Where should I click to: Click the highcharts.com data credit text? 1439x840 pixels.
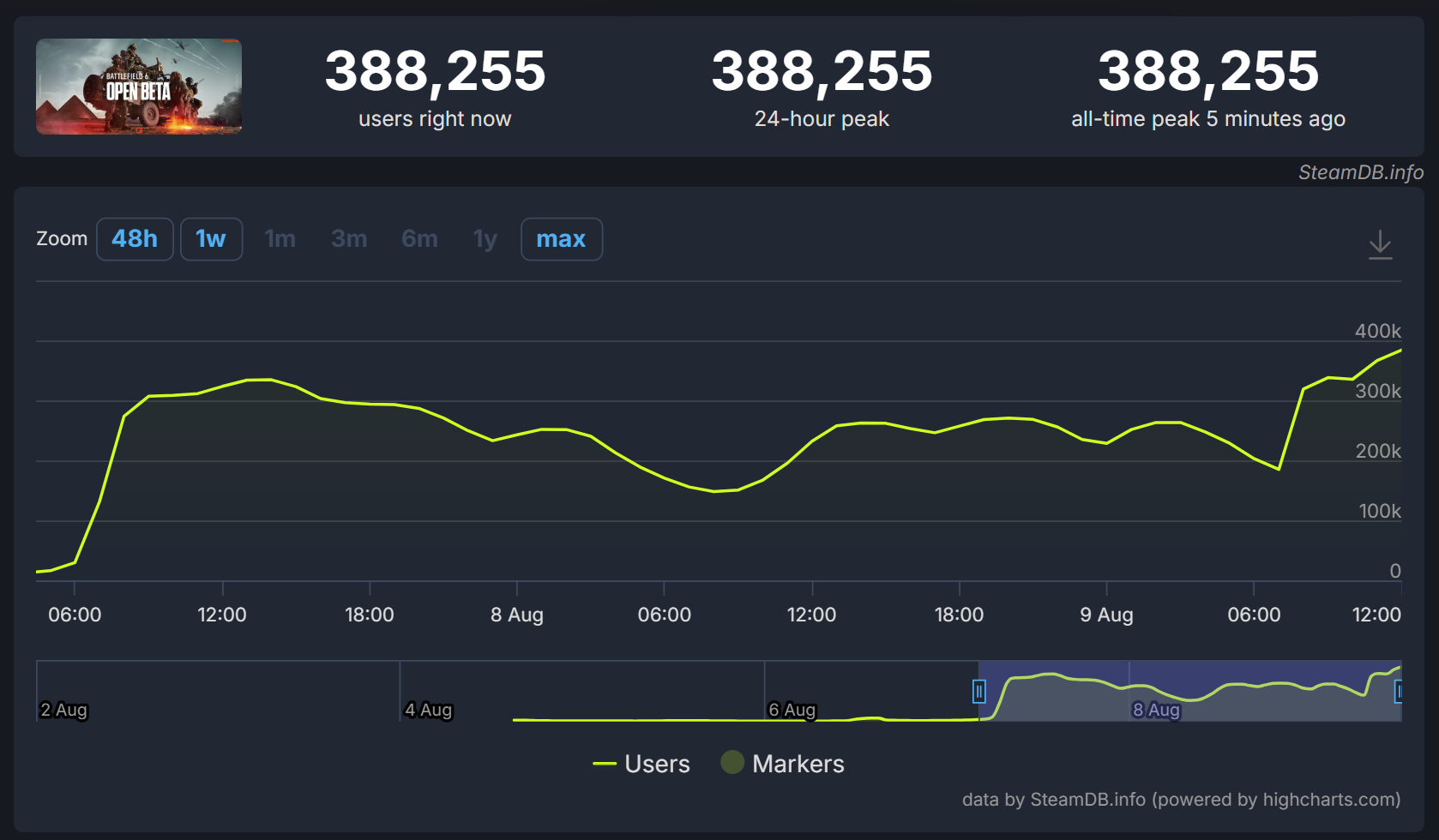(1181, 800)
